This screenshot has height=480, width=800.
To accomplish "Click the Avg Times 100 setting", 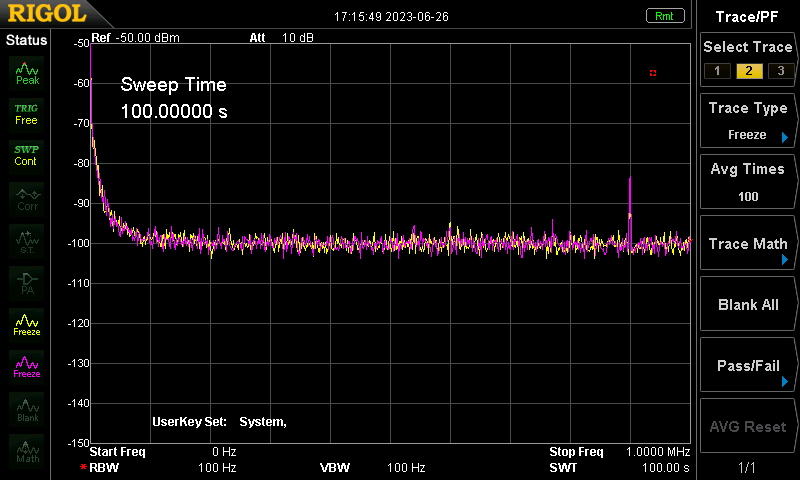I will pos(747,182).
